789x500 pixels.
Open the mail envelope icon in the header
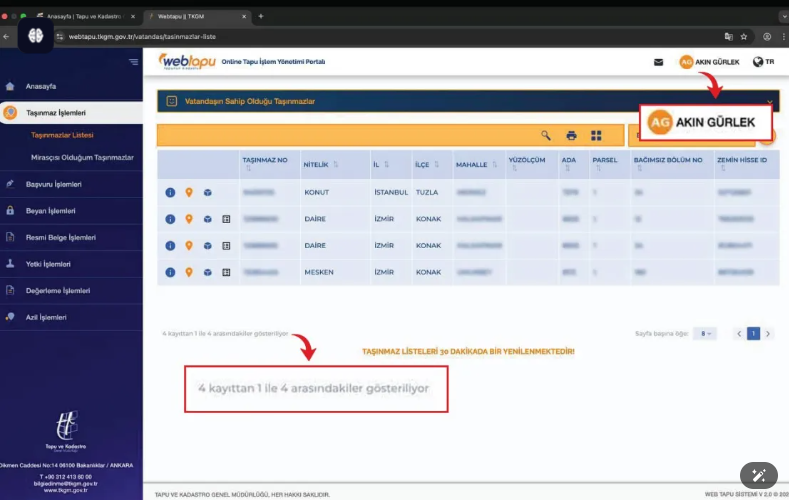click(x=658, y=62)
